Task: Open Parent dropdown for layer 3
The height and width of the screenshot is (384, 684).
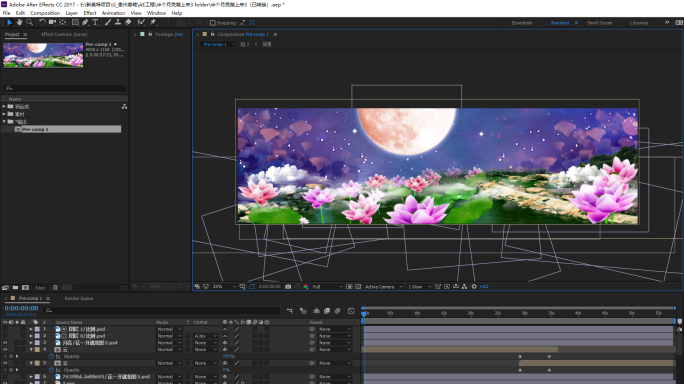Action: (x=335, y=343)
